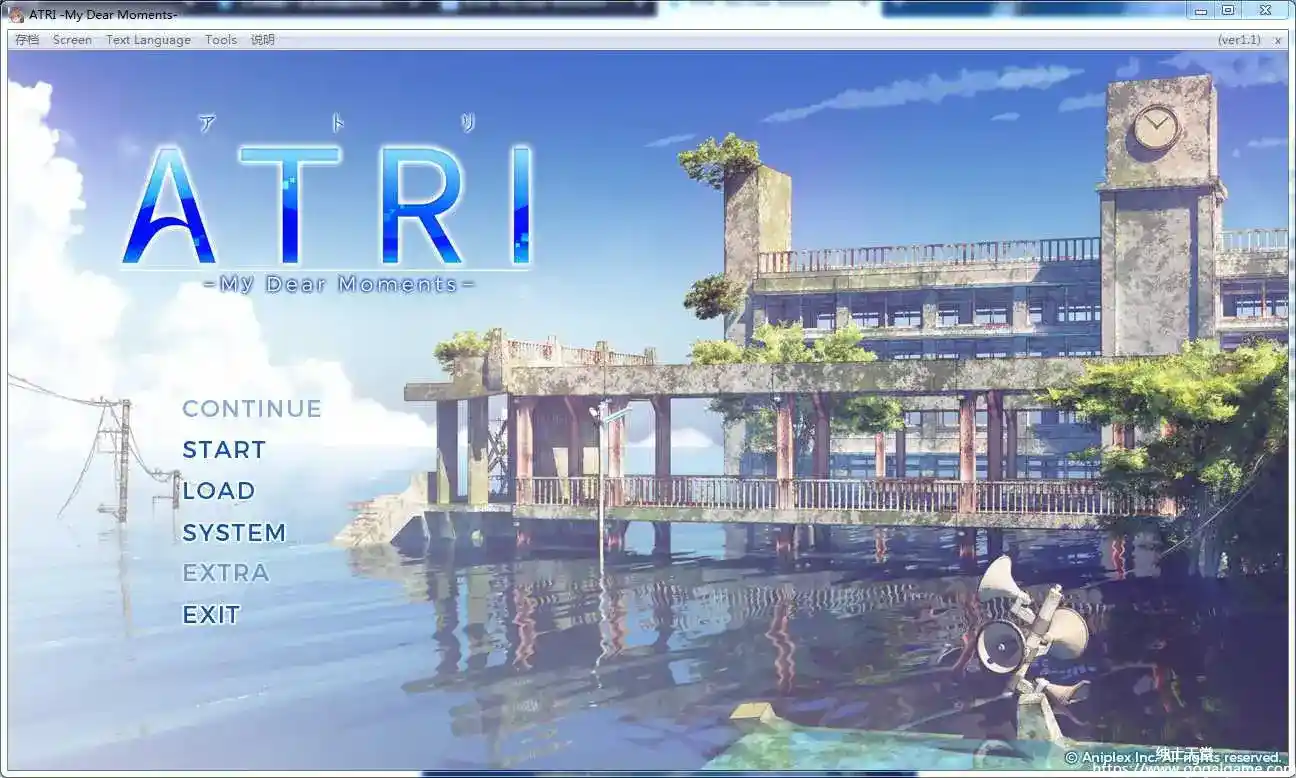Open the 说明 help menu
This screenshot has height=778, width=1296.
(x=262, y=39)
